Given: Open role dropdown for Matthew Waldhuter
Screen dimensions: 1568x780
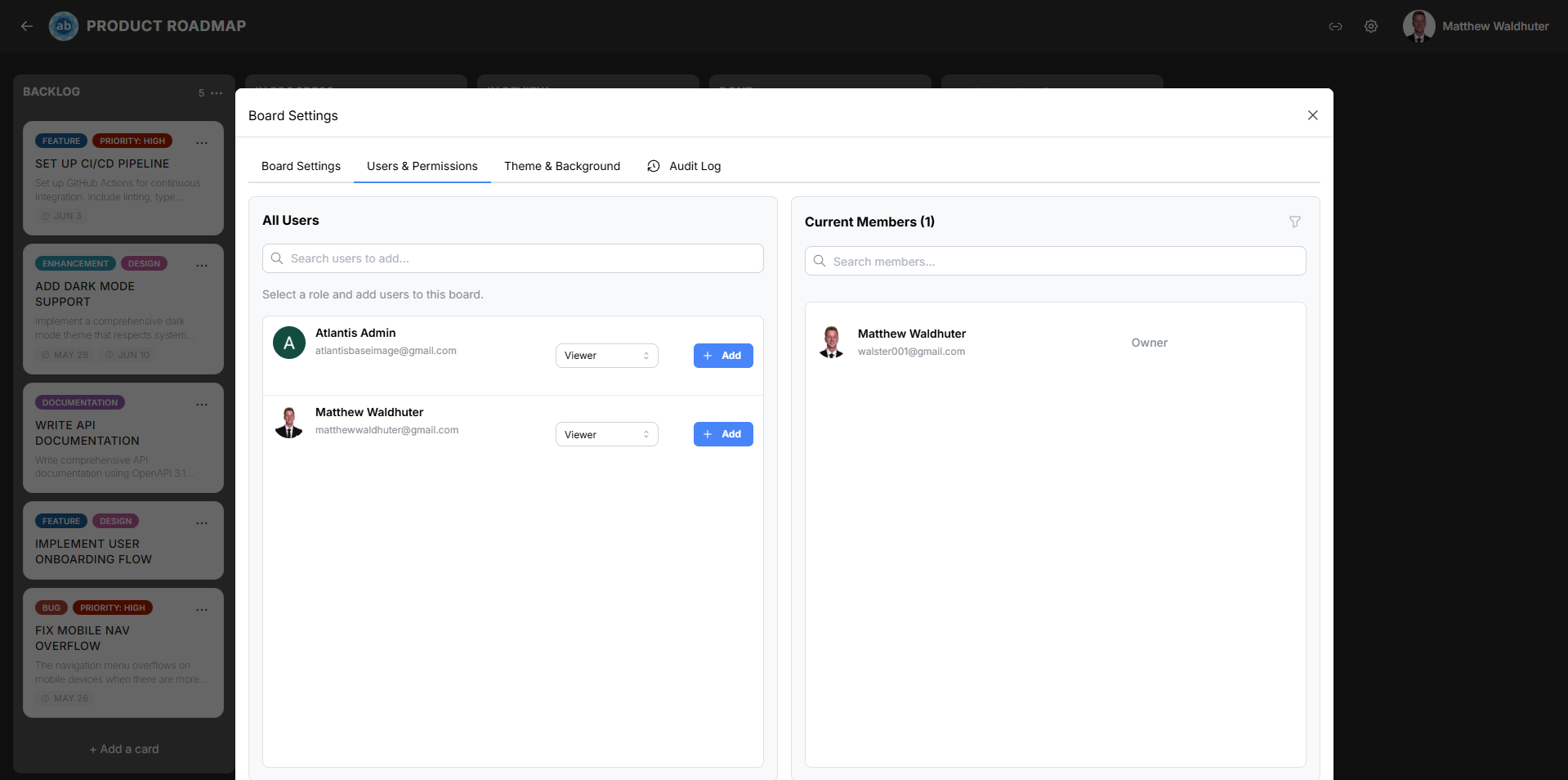Looking at the screenshot, I should tap(607, 434).
